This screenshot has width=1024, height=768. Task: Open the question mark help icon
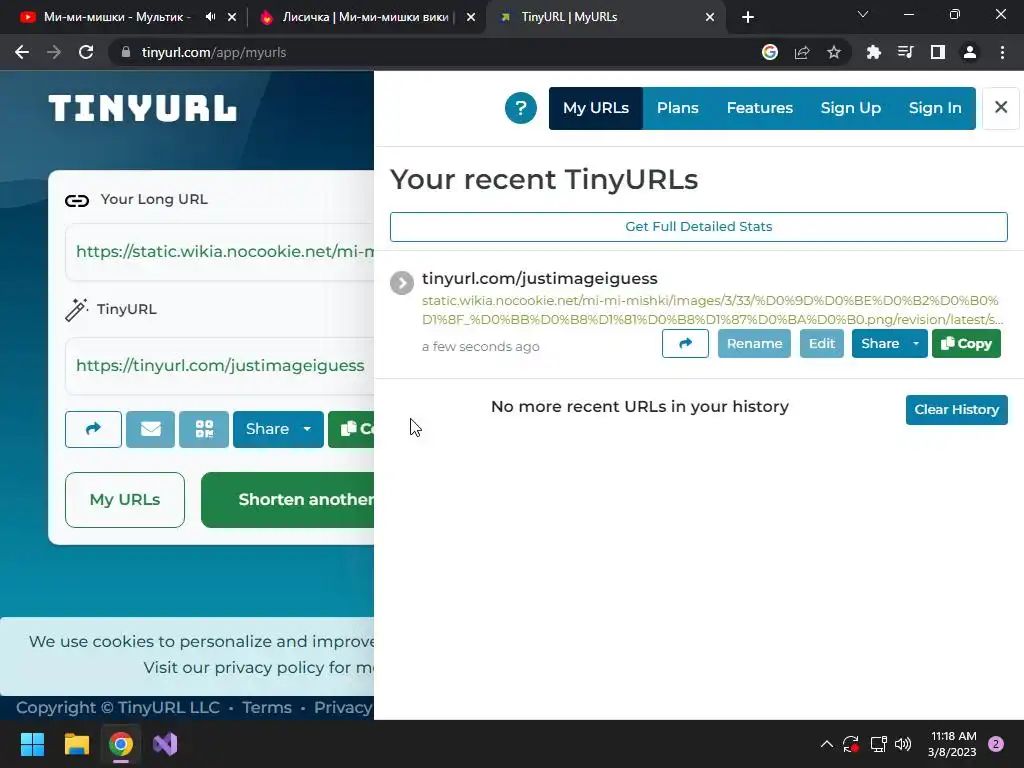(x=520, y=108)
